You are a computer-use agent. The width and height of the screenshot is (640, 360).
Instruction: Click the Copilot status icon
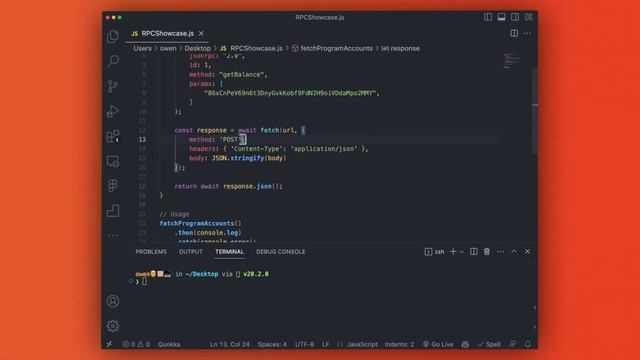pyautogui.click(x=465, y=344)
